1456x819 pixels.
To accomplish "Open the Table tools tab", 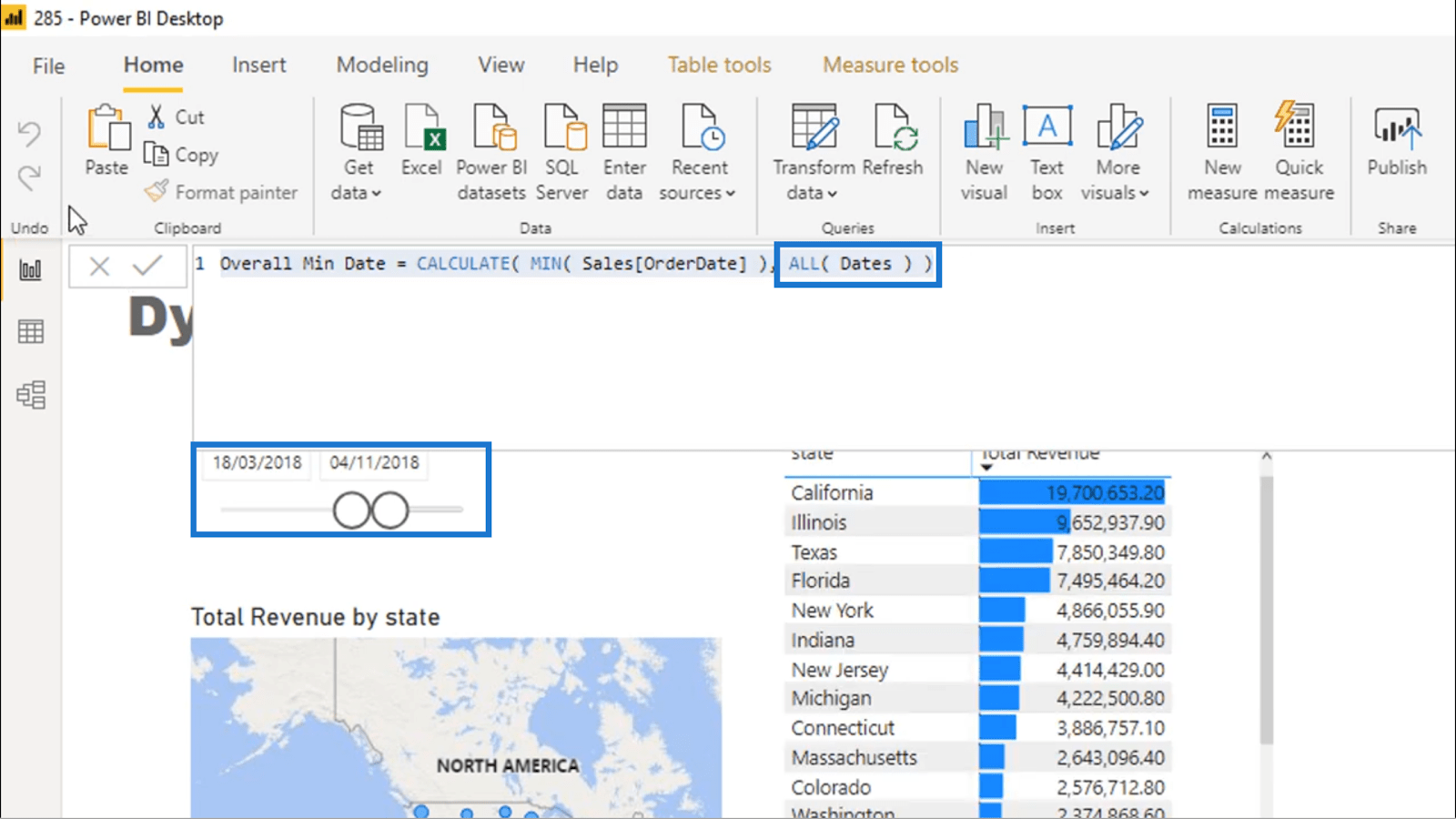I will 719,66.
